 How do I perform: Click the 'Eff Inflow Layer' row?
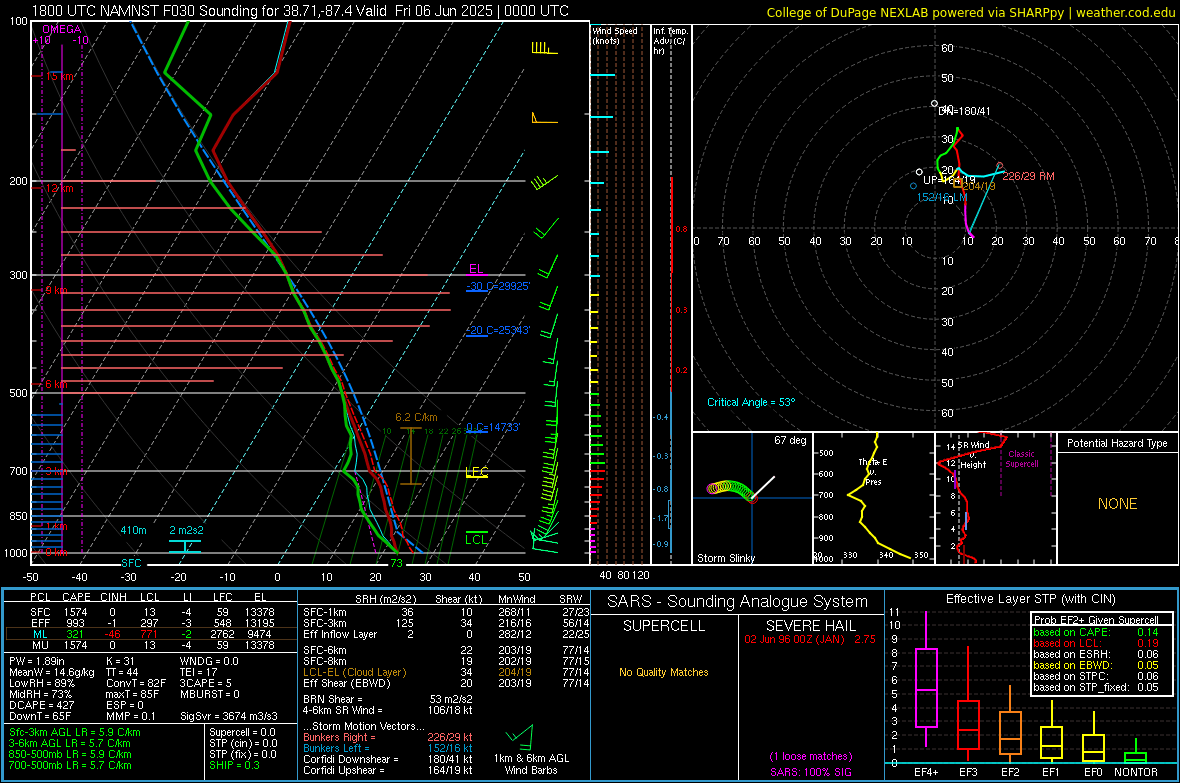pos(446,634)
